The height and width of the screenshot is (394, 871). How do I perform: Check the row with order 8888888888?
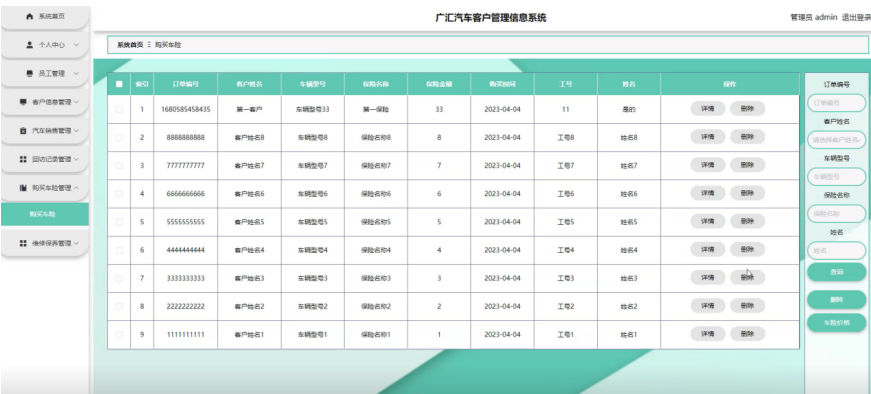click(119, 137)
